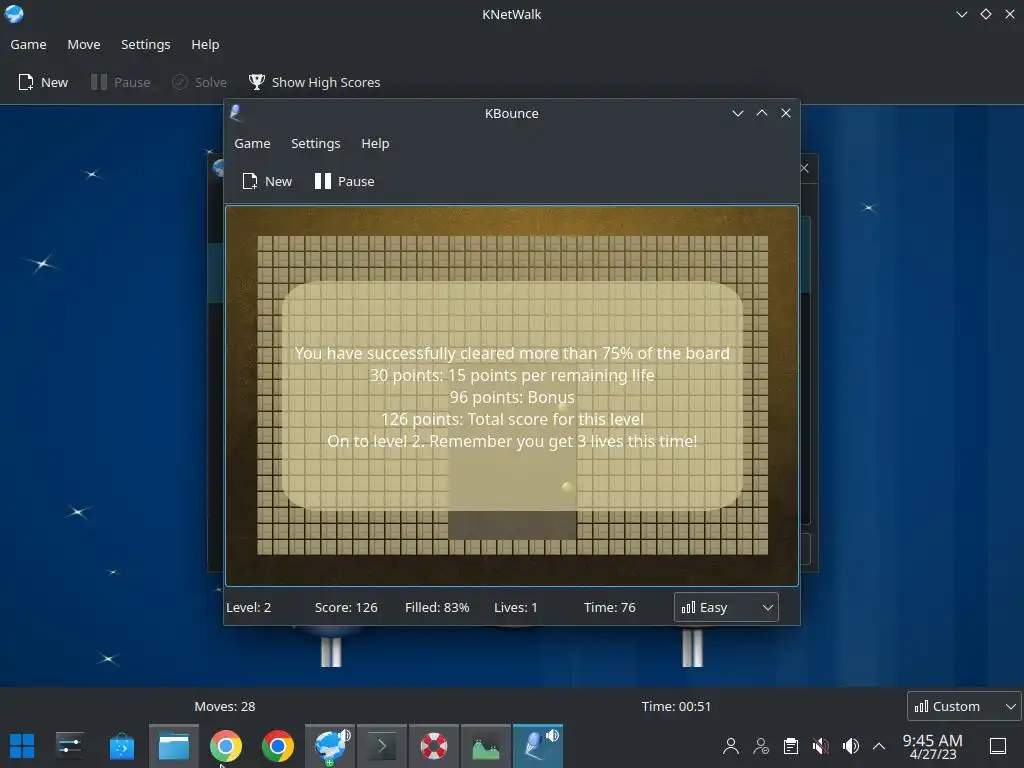1024x768 pixels.
Task: Open the Easy difficulty dropdown in KBounce
Action: click(x=726, y=607)
